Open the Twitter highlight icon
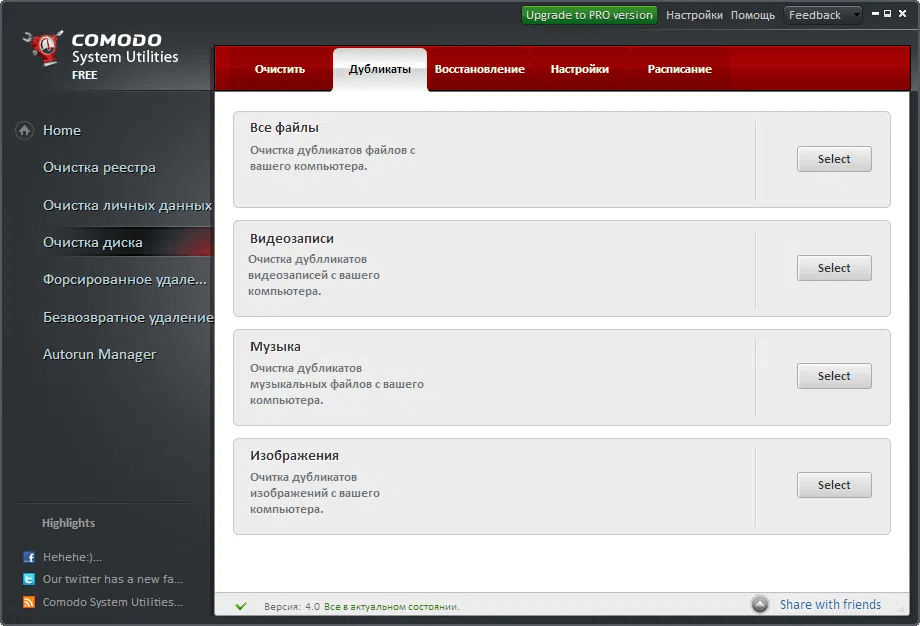Viewport: 920px width, 626px height. (x=29, y=579)
